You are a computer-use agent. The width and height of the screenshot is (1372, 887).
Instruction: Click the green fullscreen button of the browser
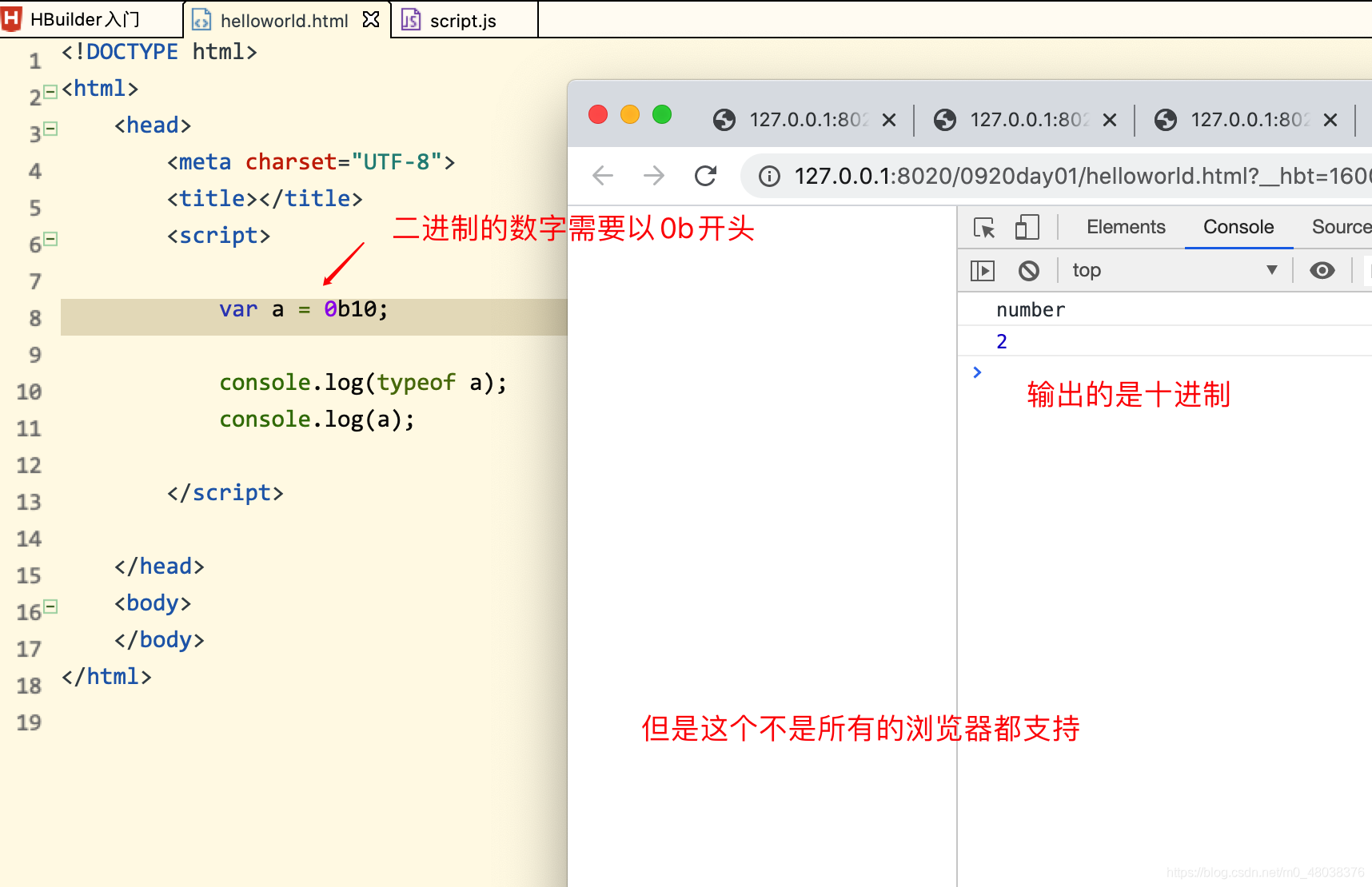tap(662, 114)
